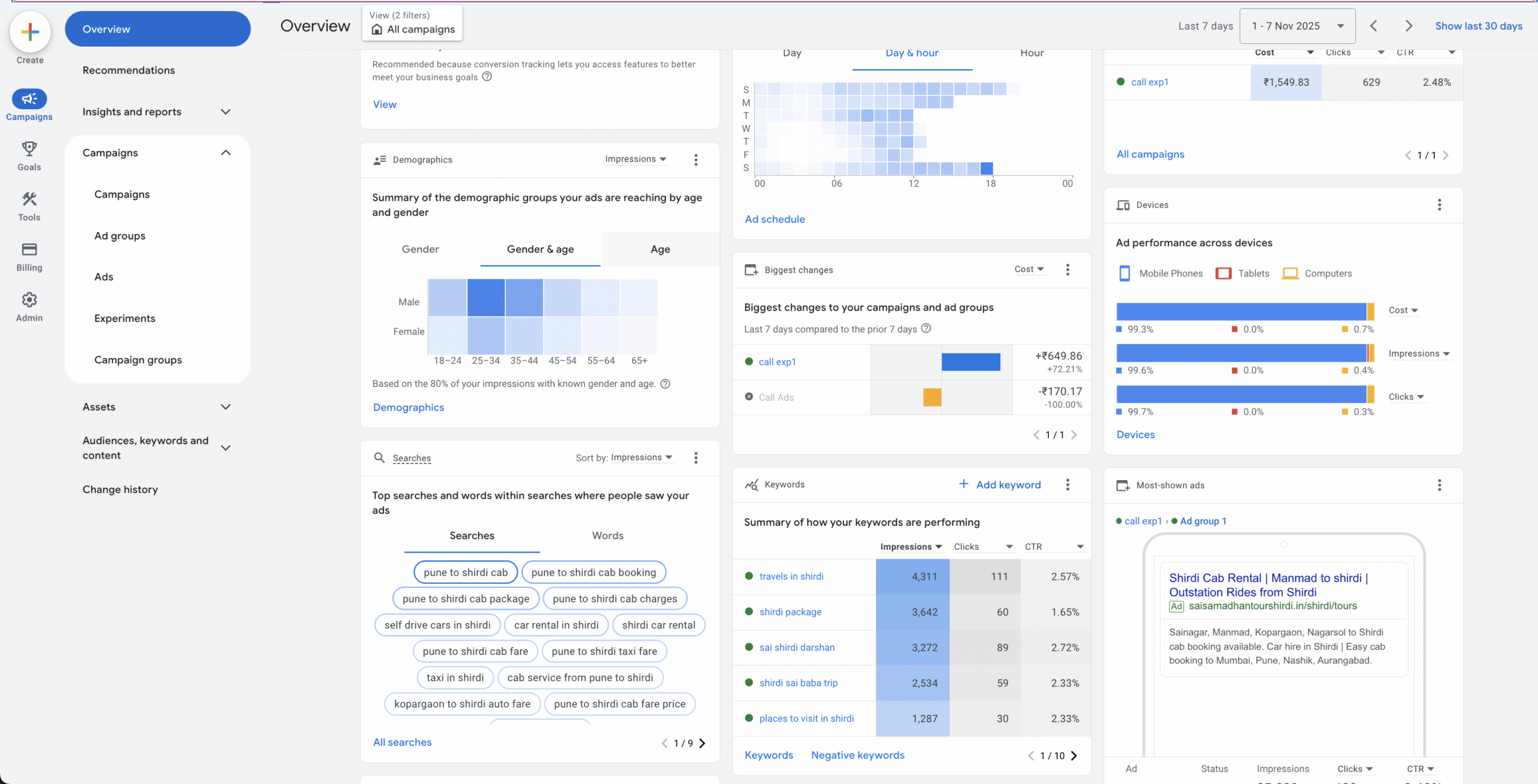1538x784 pixels.
Task: Open Most-shown ads card options menu
Action: (x=1439, y=485)
